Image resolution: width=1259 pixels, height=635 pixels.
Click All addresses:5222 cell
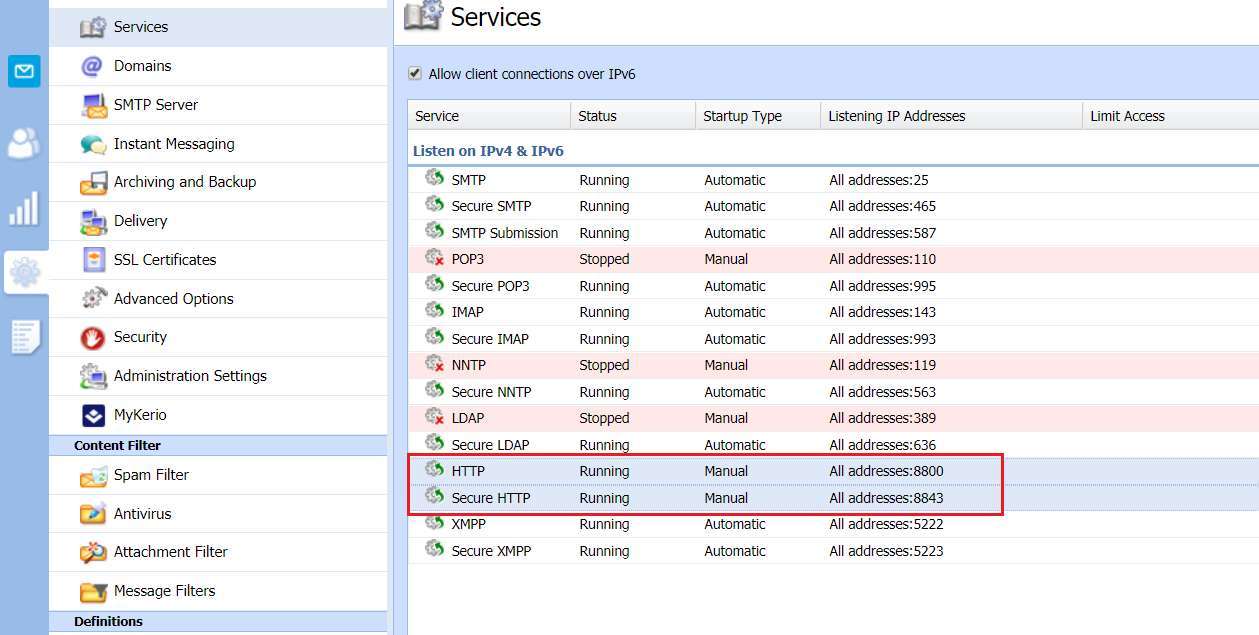(886, 524)
